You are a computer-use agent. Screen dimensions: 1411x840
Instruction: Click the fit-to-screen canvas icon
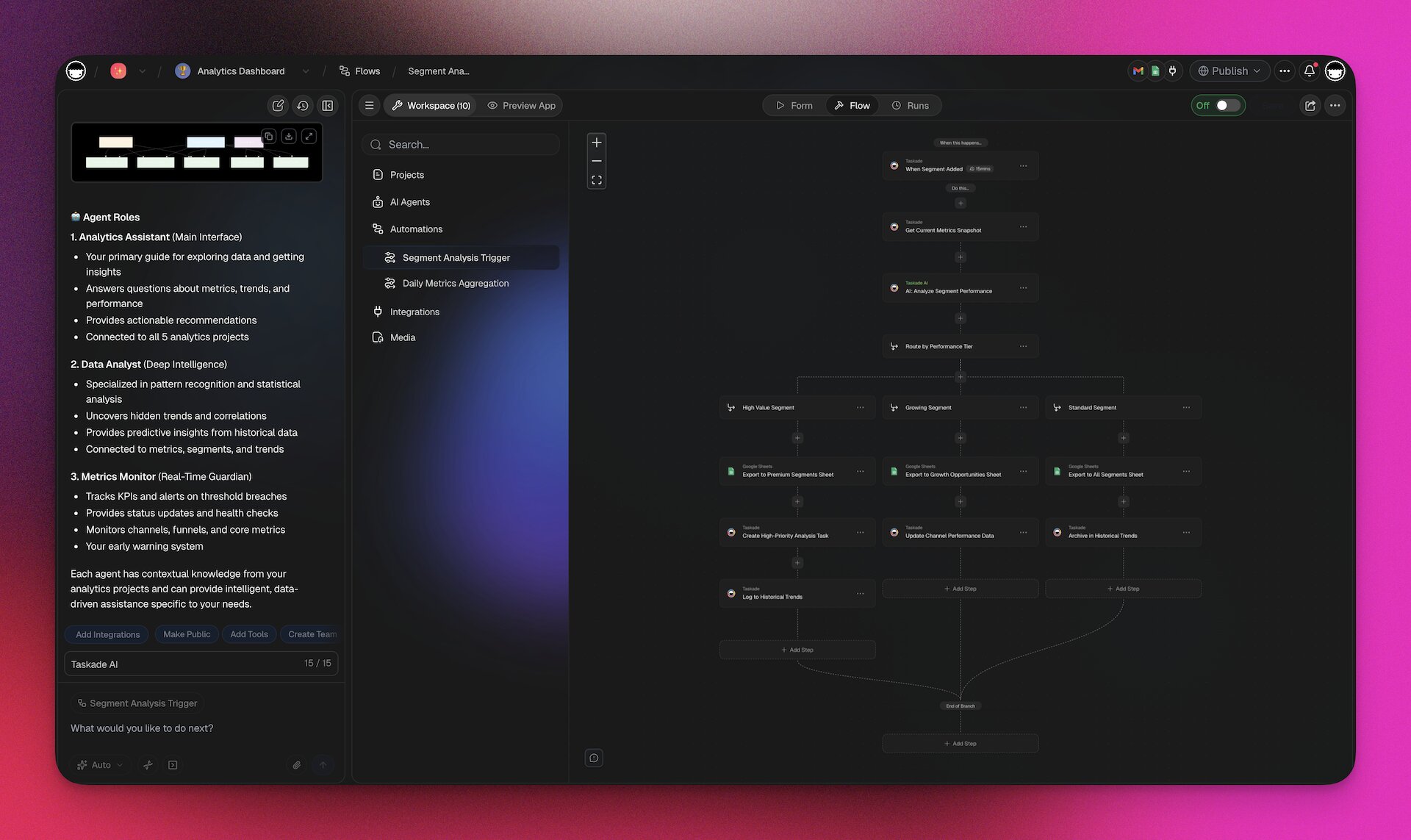(x=597, y=180)
